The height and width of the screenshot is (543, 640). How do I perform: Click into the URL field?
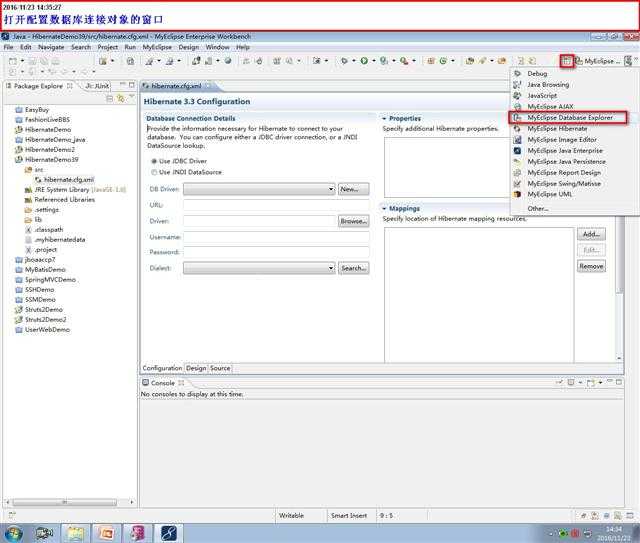[x=276, y=205]
